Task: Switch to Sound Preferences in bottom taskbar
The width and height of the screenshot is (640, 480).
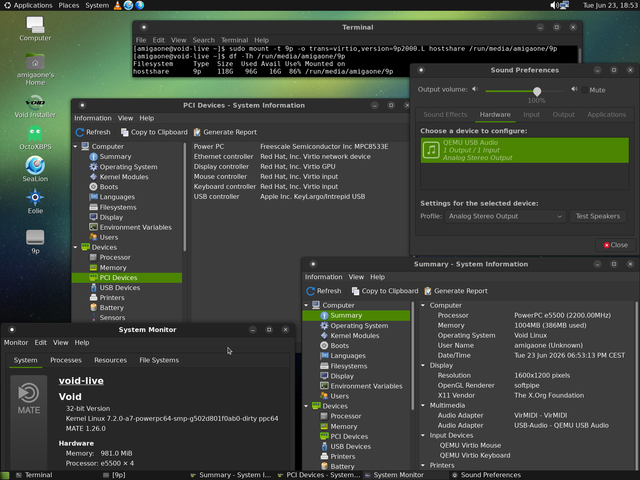Action: click(487, 475)
